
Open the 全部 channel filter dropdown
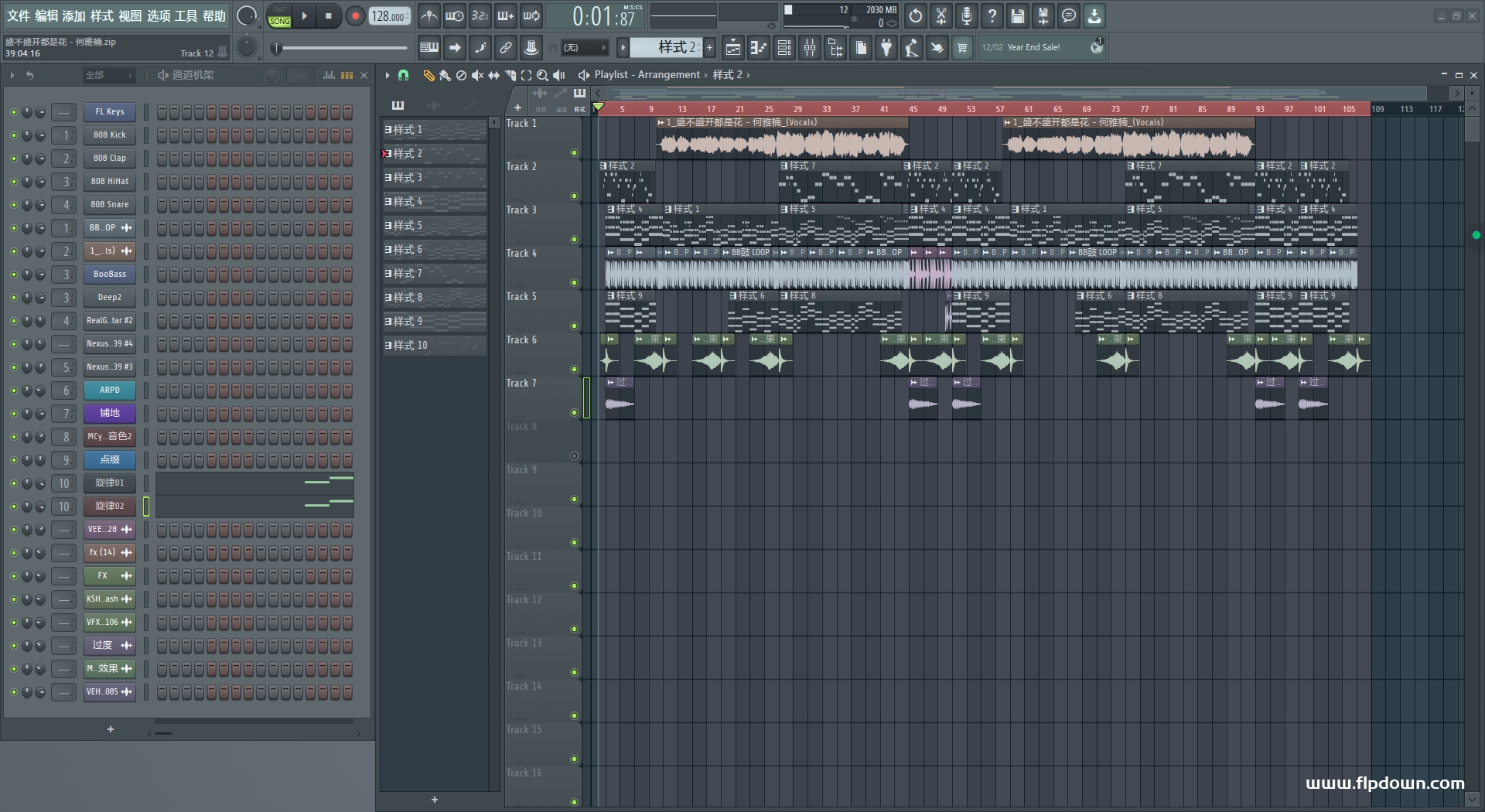click(x=108, y=75)
